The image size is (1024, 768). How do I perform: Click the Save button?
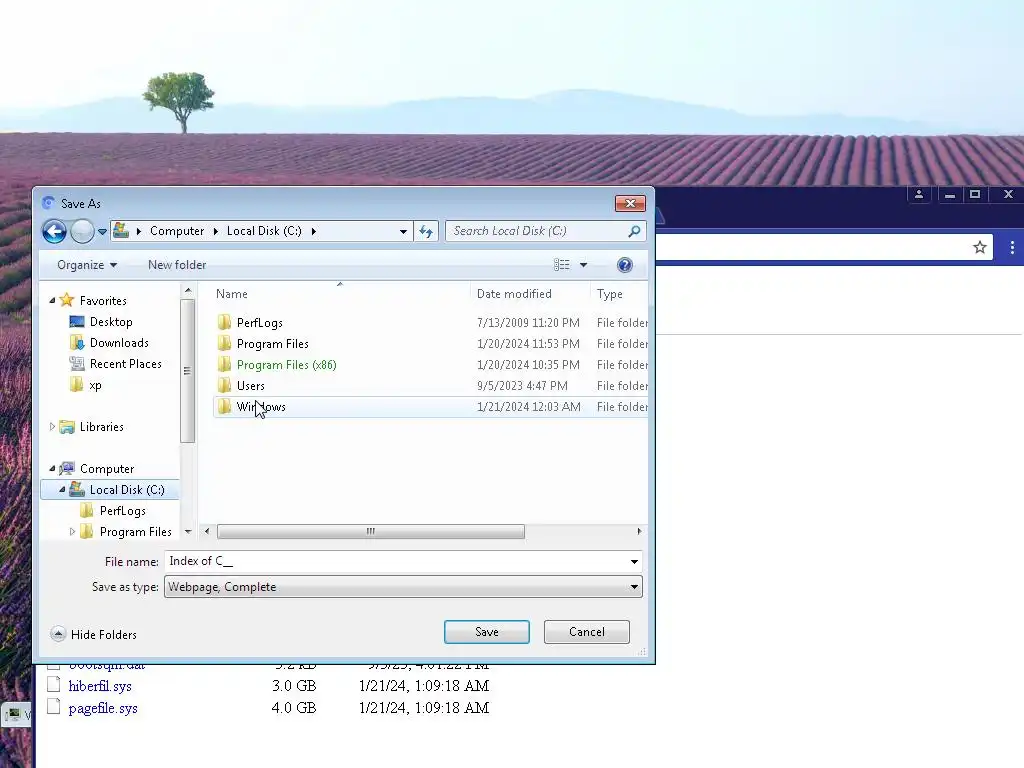pos(487,632)
